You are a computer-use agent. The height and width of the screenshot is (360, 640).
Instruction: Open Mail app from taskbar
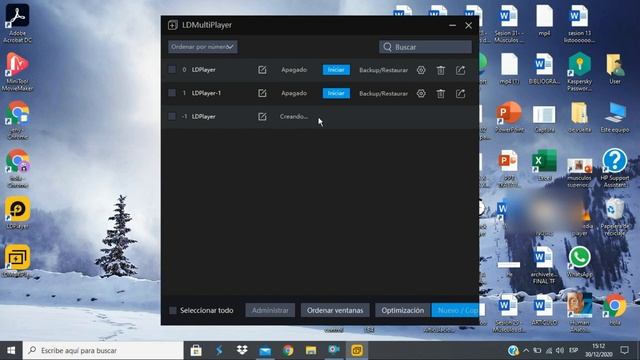click(265, 350)
